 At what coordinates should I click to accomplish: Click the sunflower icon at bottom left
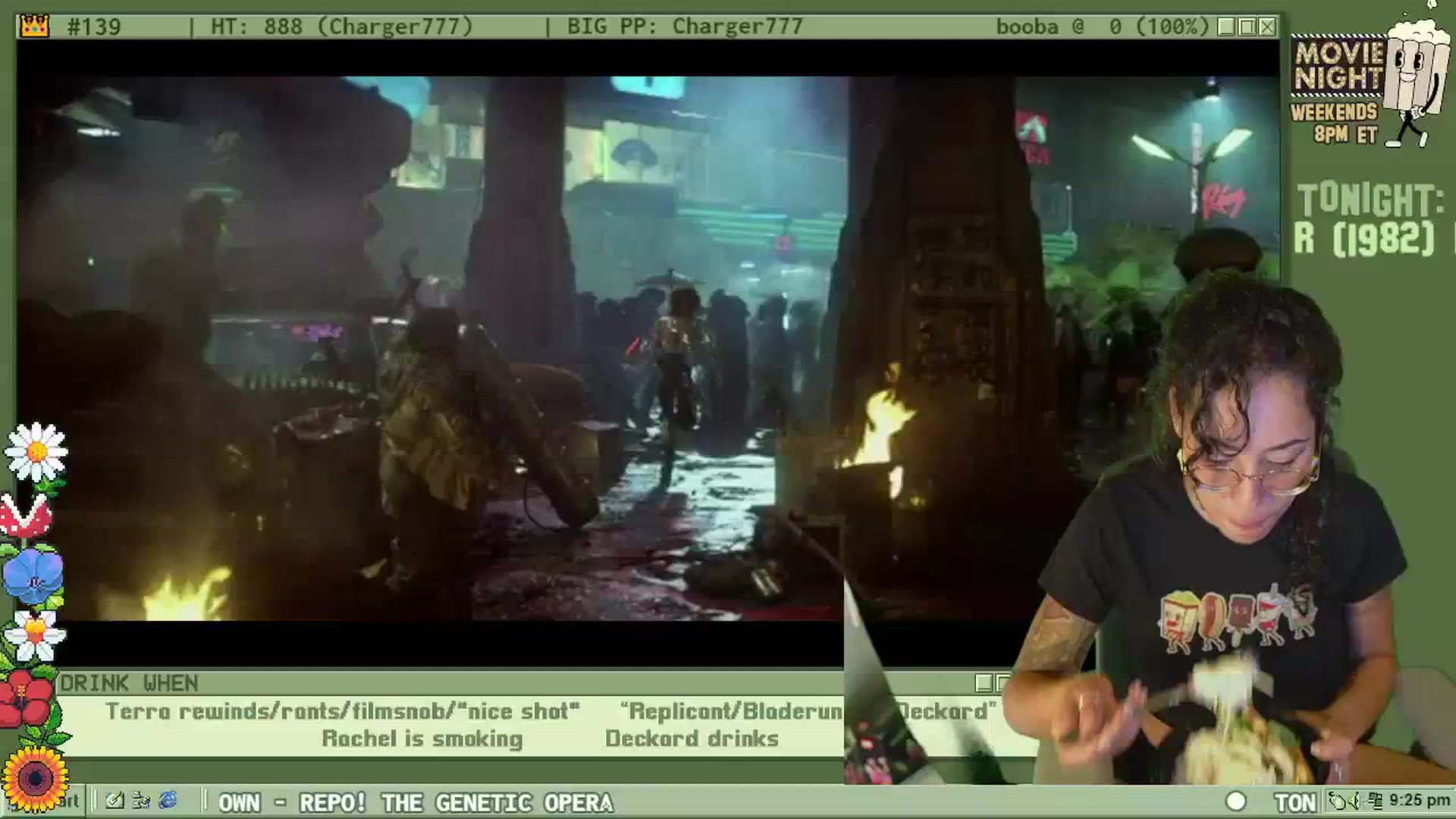click(34, 779)
